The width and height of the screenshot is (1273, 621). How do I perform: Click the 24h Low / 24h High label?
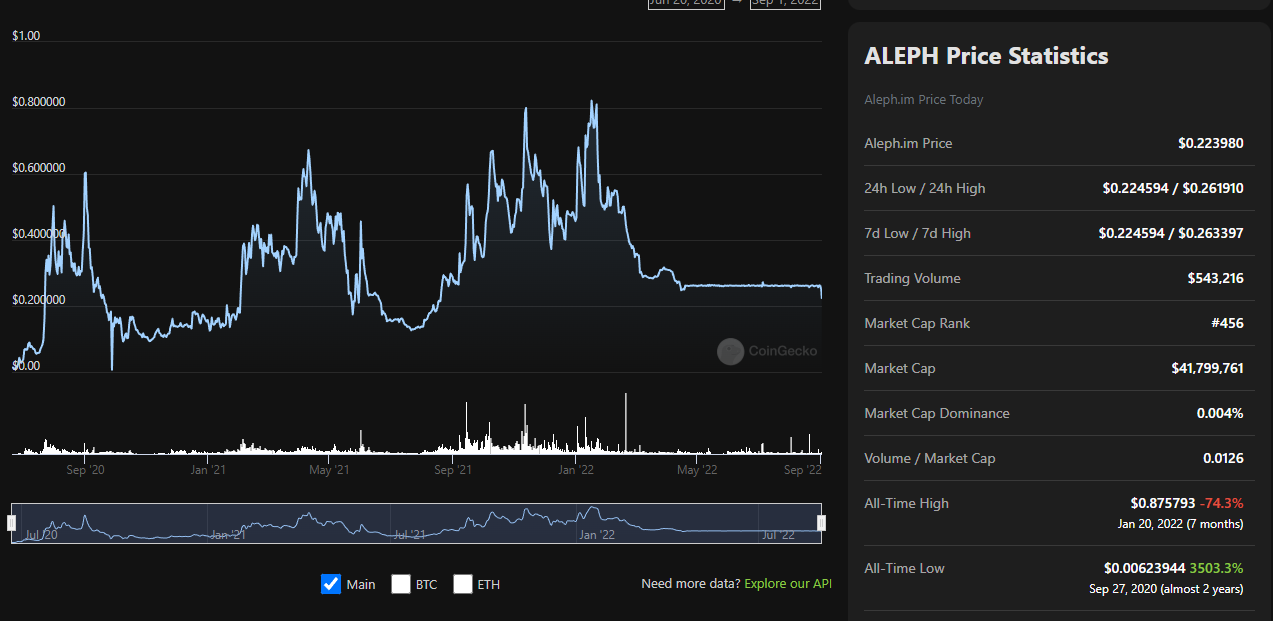924,188
